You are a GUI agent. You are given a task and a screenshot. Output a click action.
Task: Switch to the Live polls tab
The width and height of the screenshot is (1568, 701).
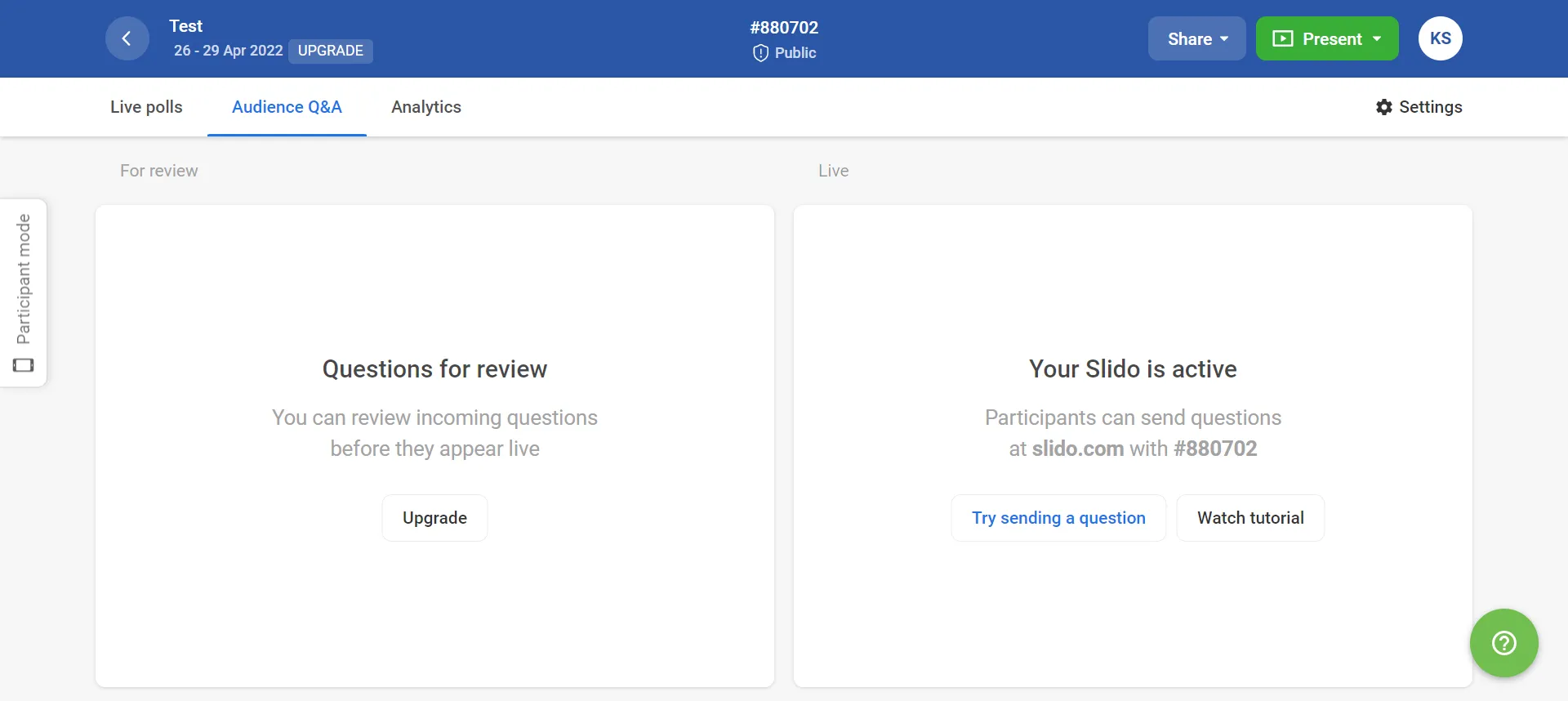pyautogui.click(x=146, y=107)
